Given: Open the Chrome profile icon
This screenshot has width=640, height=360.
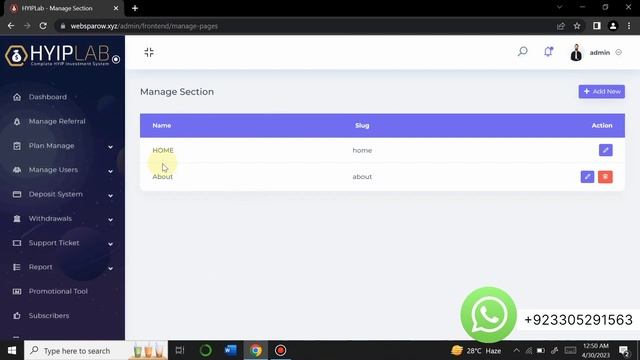Looking at the screenshot, I should (613, 26).
